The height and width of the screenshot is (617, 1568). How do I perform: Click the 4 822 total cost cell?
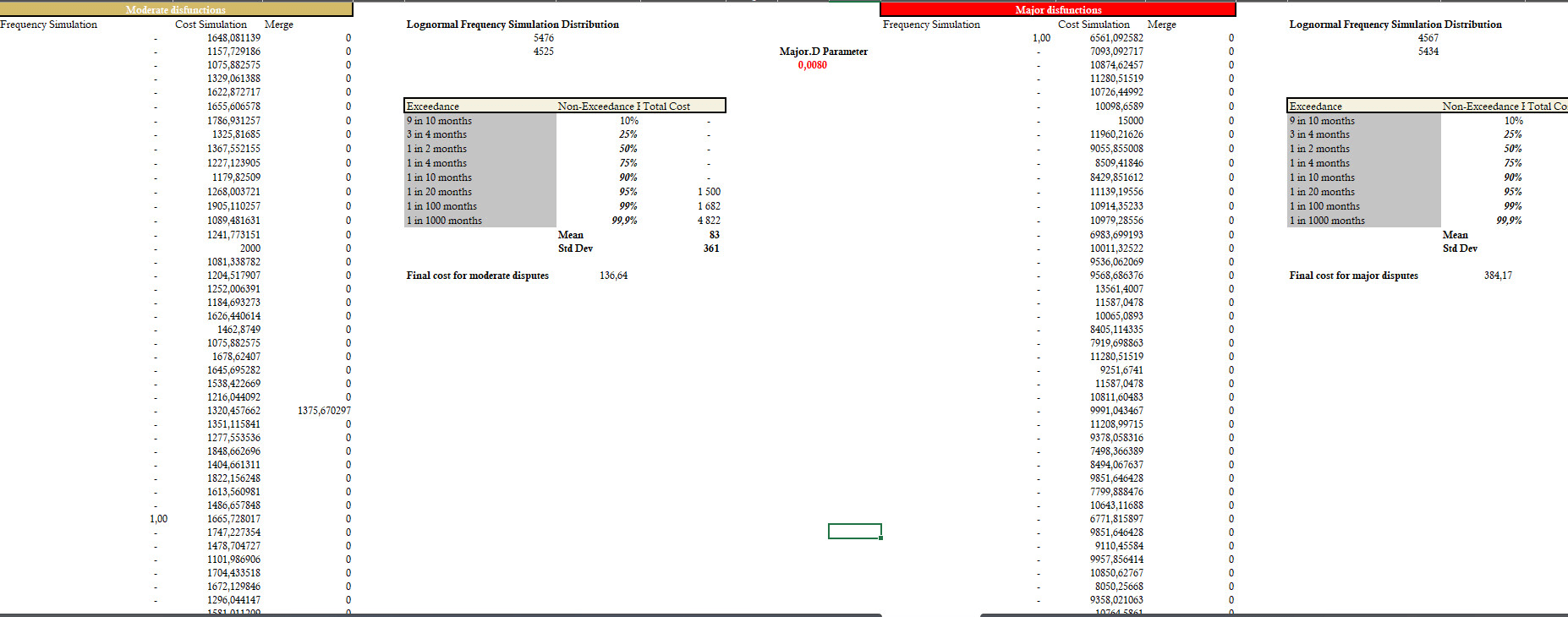(709, 221)
